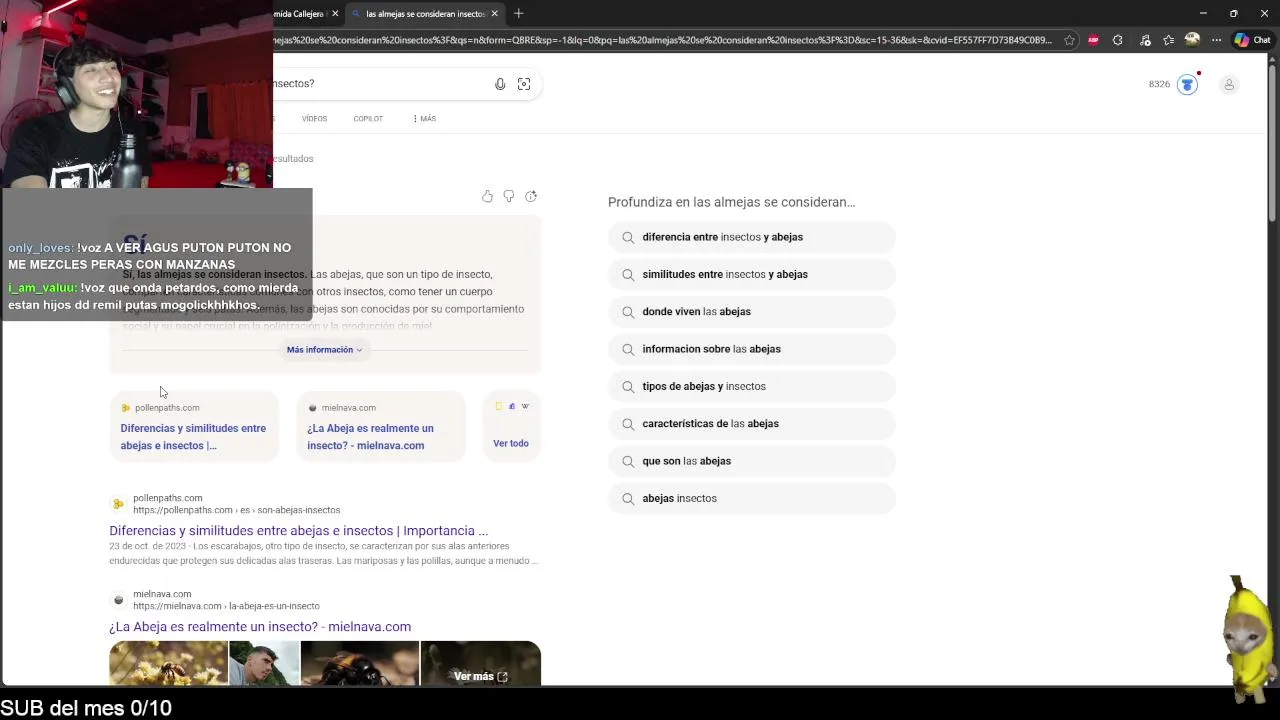The image size is (1280, 720).
Task: Click 'Ver todo' sources link
Action: point(511,443)
